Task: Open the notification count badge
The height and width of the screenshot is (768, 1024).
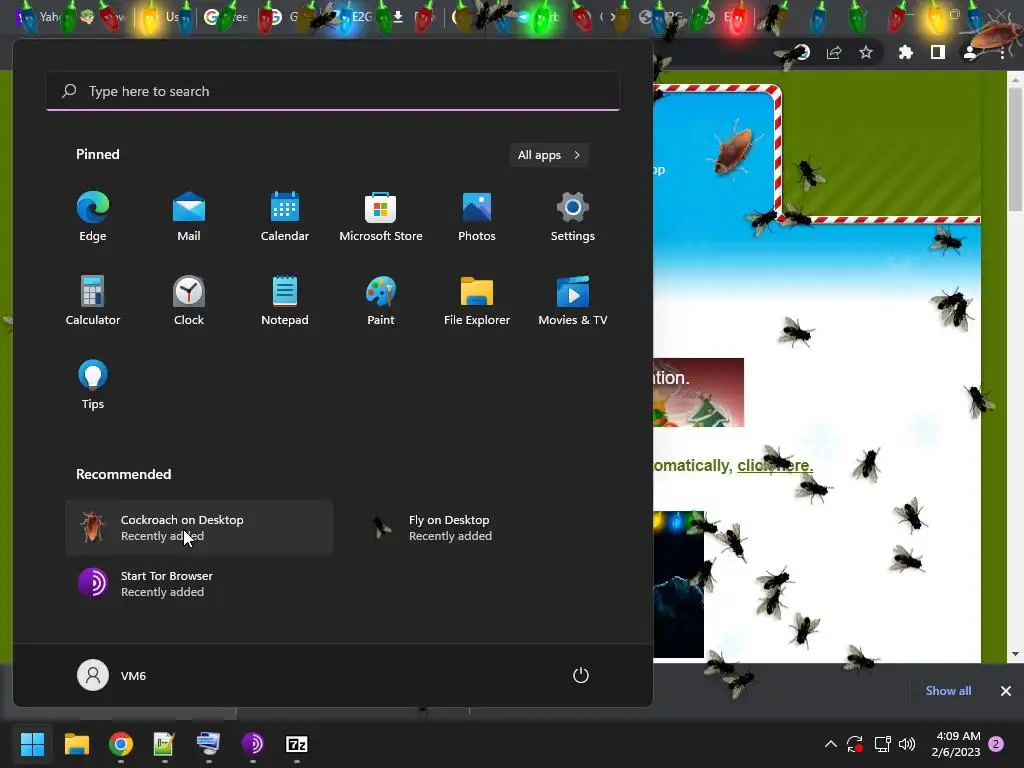Action: (996, 744)
